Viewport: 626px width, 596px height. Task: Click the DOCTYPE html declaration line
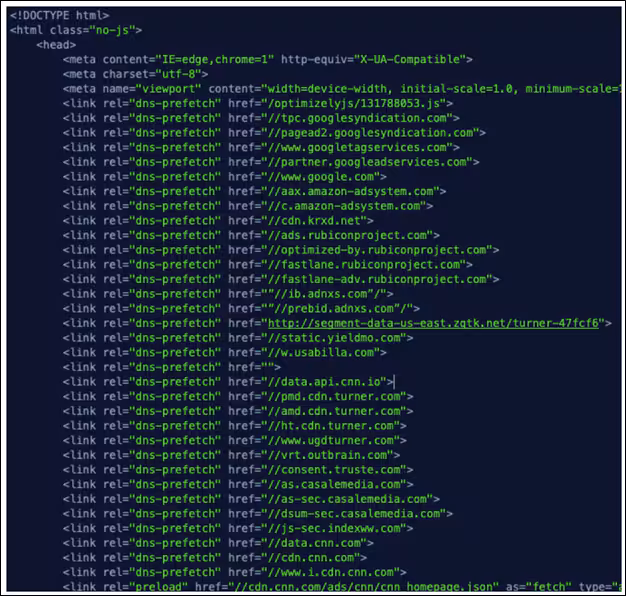point(60,15)
